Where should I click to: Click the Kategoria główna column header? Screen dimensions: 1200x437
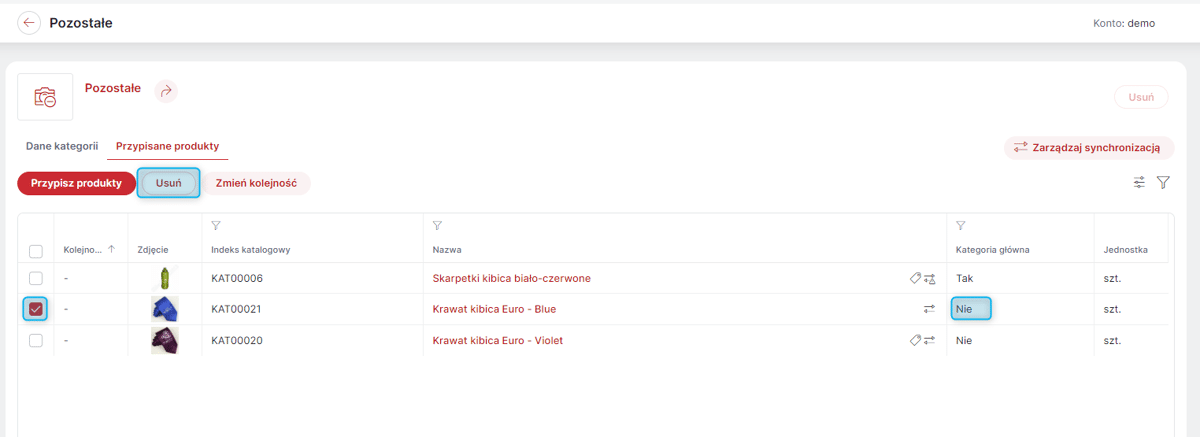(993, 249)
